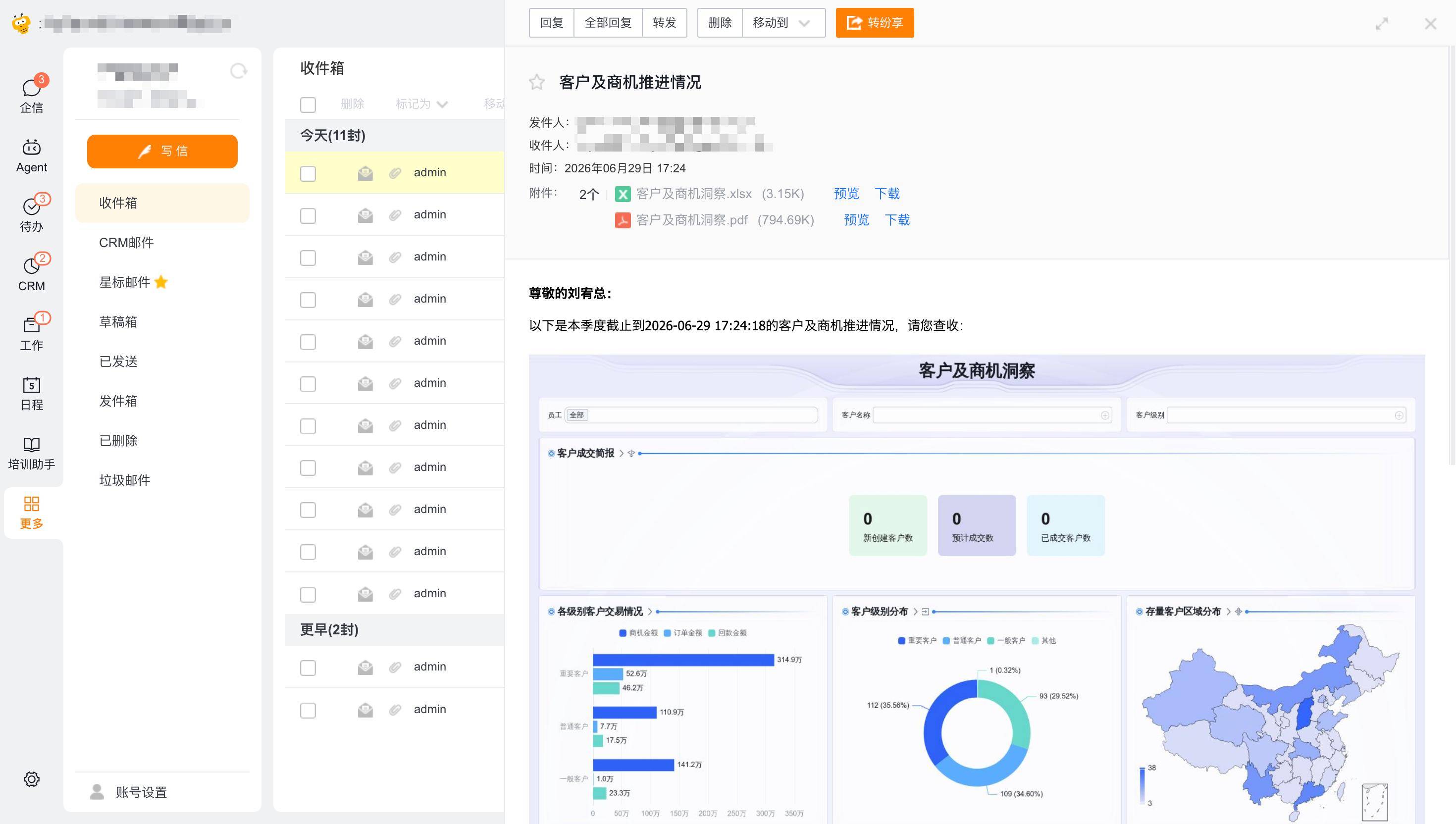Click the 客户名称 input field
Viewport: 1456px width, 824px height.
click(x=992, y=415)
